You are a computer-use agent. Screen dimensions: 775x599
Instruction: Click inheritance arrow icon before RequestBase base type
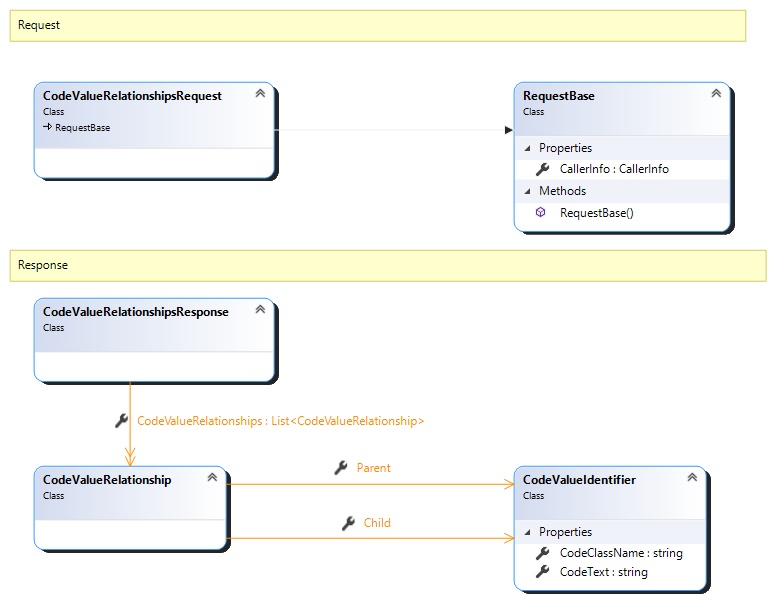coord(47,128)
